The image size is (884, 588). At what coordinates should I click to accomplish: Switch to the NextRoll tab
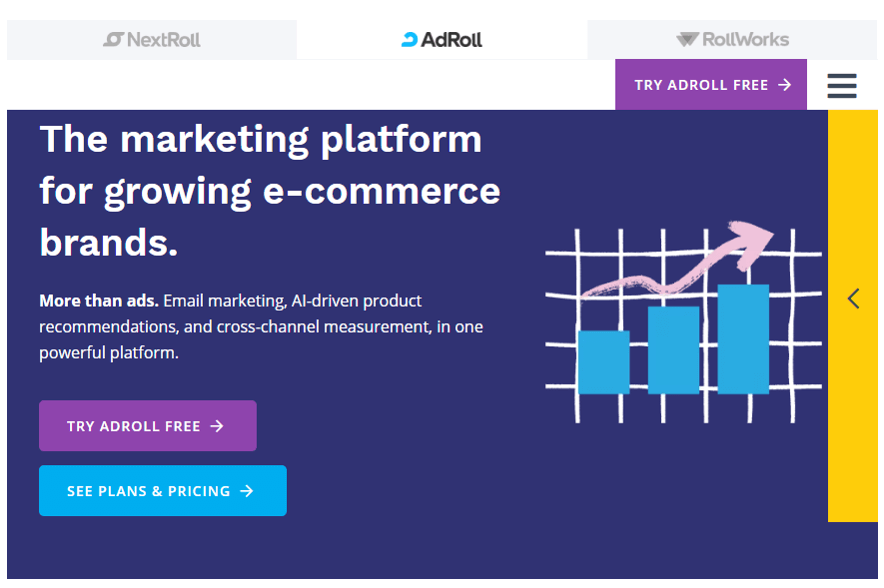pos(152,39)
